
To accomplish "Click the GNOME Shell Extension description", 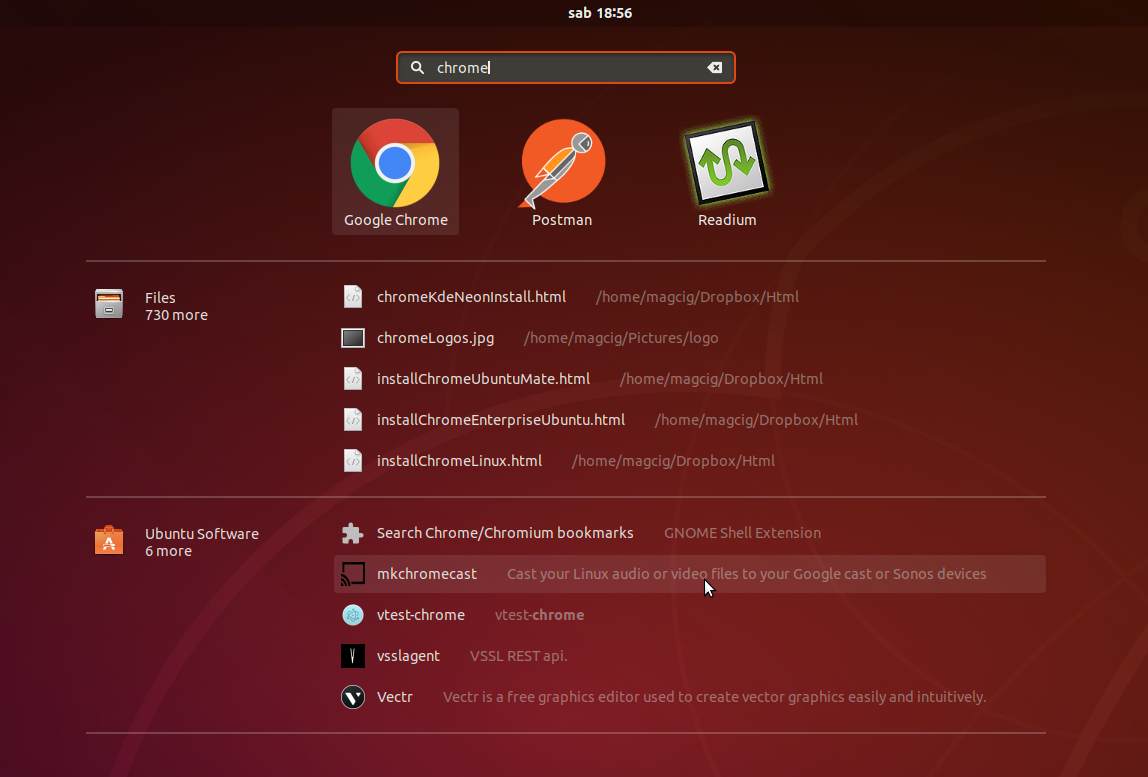I will (742, 533).
